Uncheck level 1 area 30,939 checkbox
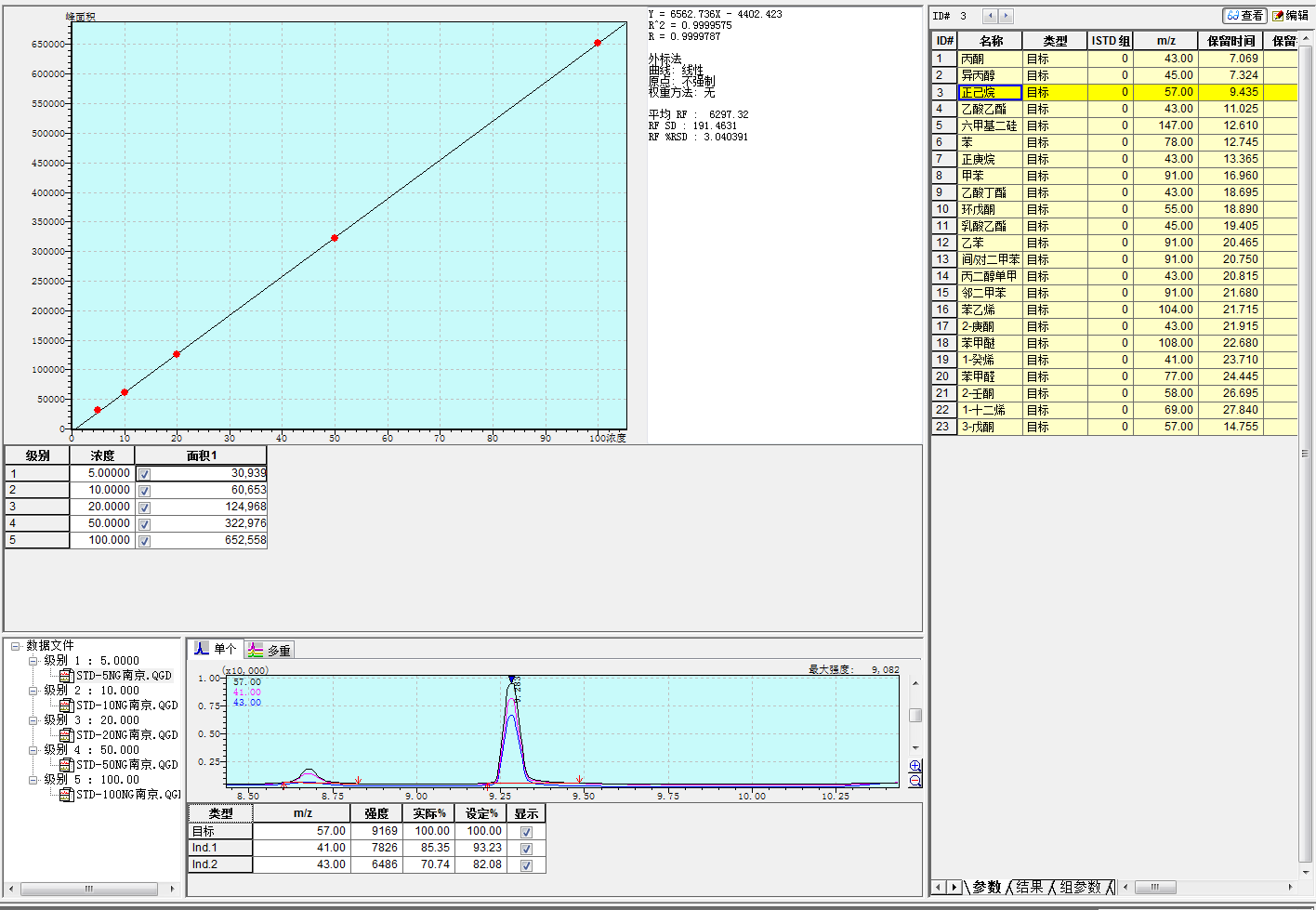This screenshot has height=910, width=1316. [144, 474]
